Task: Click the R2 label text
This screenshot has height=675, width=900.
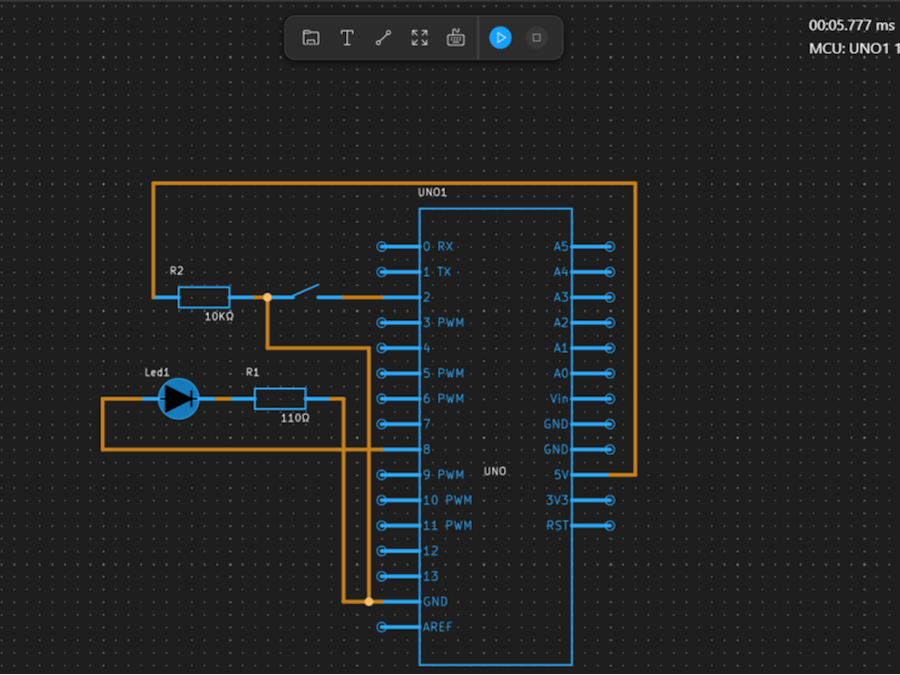Action: pos(176,271)
